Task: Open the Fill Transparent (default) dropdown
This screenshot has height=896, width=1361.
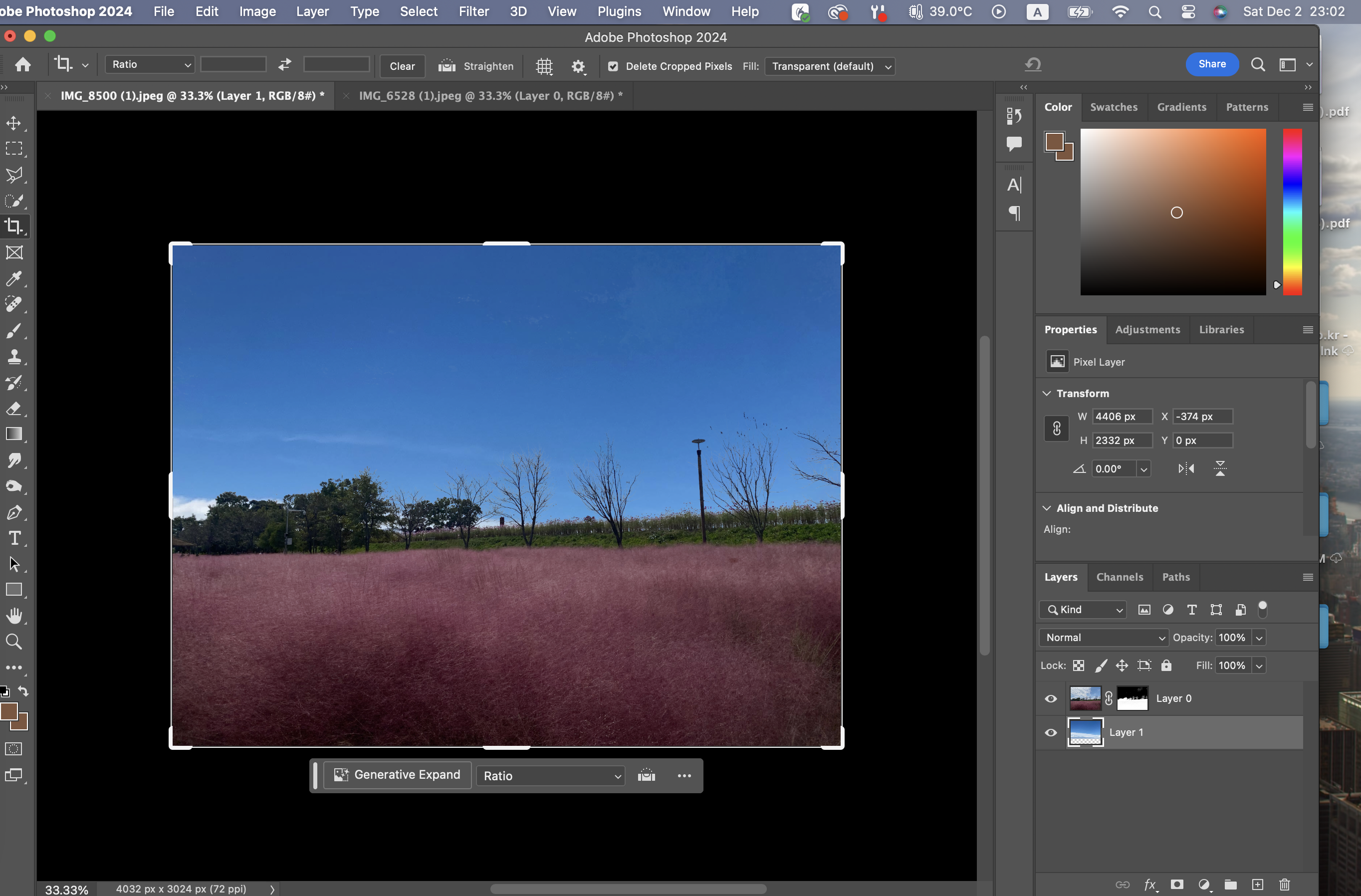Action: point(829,66)
